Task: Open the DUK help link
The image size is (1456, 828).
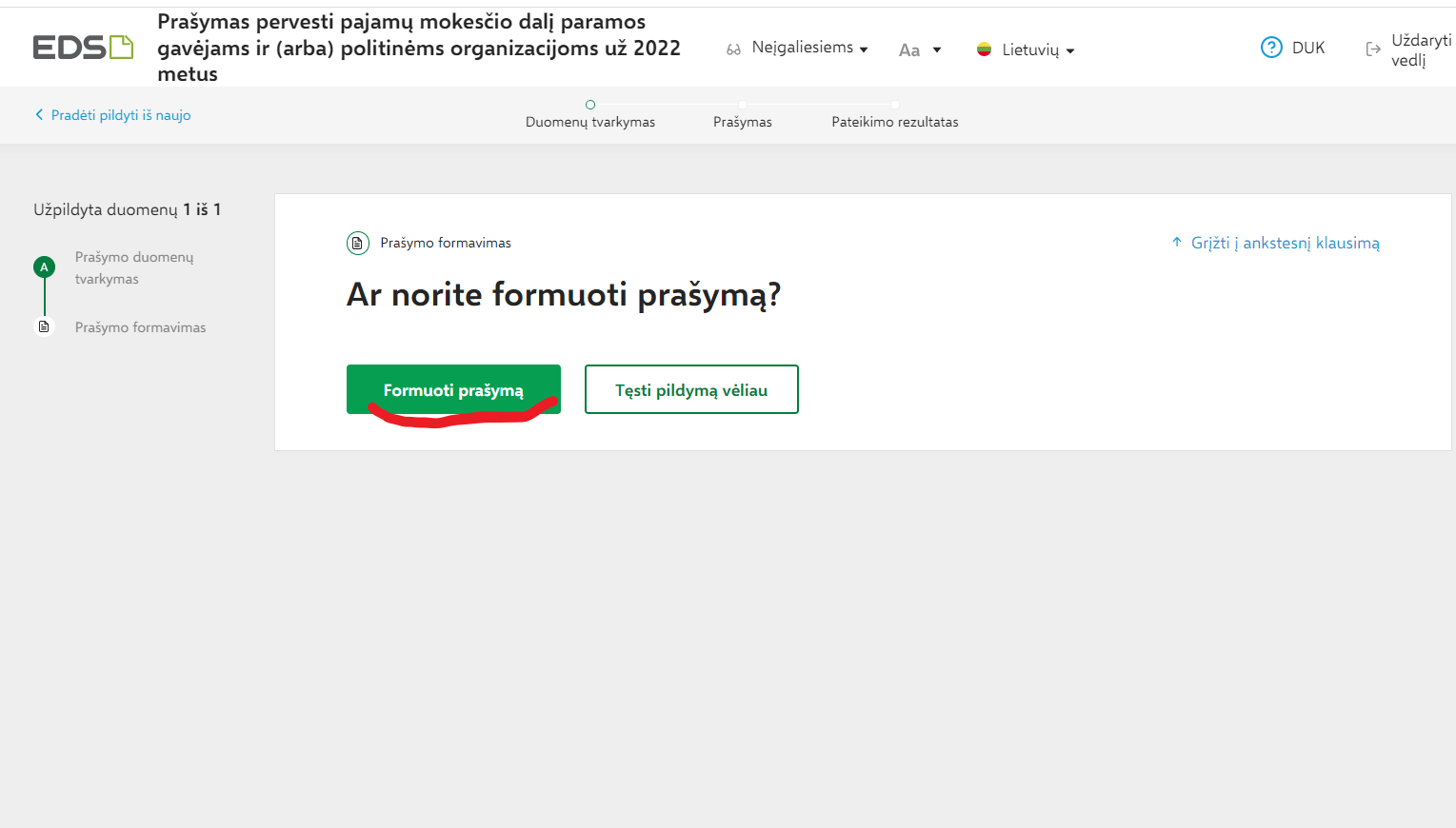Action: 1308,48
